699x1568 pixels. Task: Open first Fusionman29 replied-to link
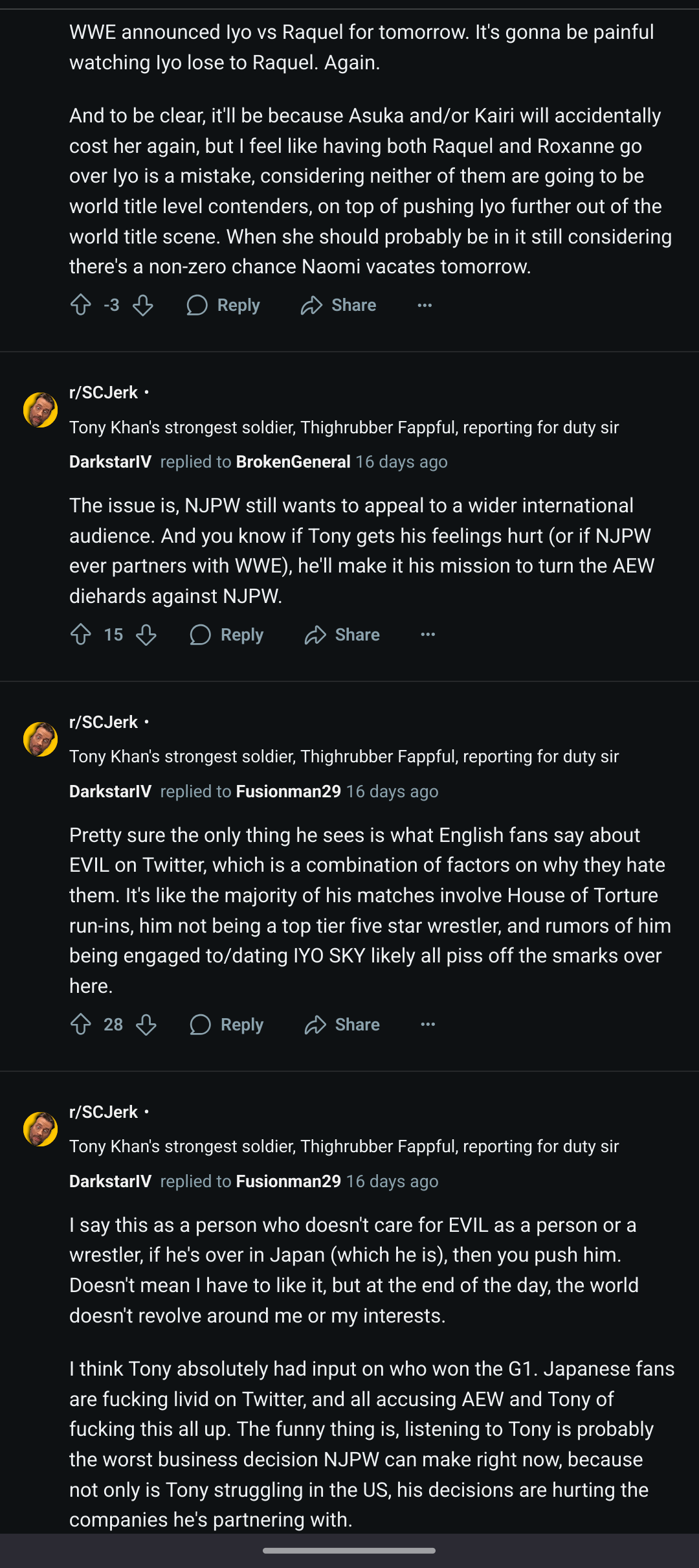click(x=288, y=791)
